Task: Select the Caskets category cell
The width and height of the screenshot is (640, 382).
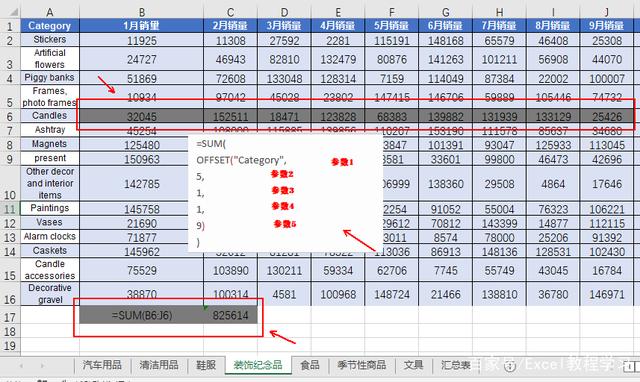Action: point(50,251)
